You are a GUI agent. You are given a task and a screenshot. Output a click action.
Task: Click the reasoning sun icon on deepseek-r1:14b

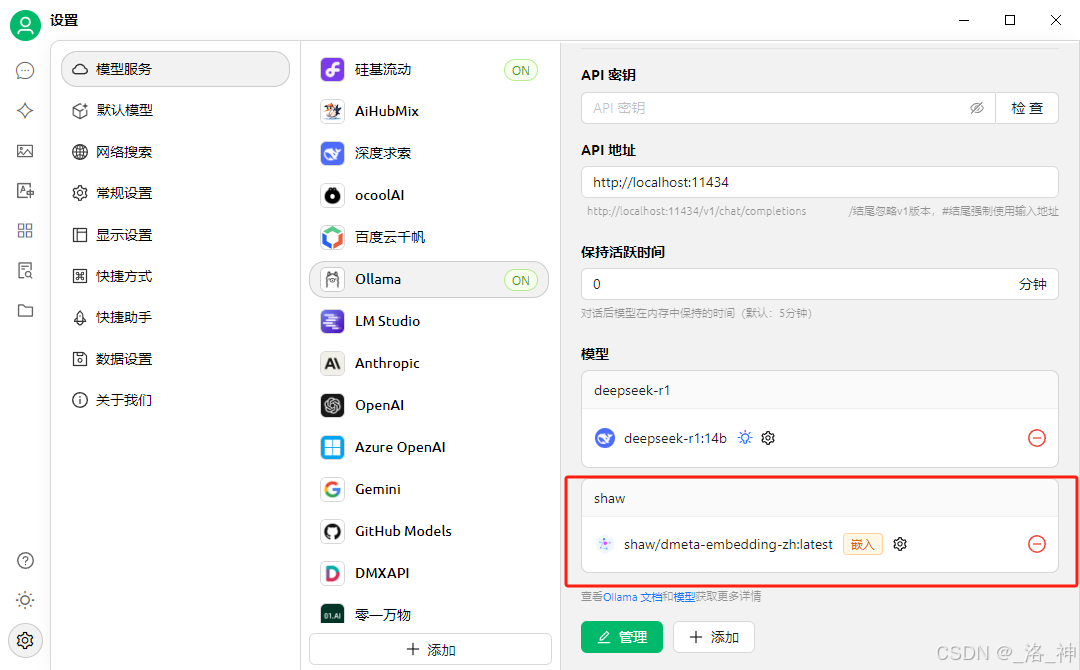click(x=745, y=438)
